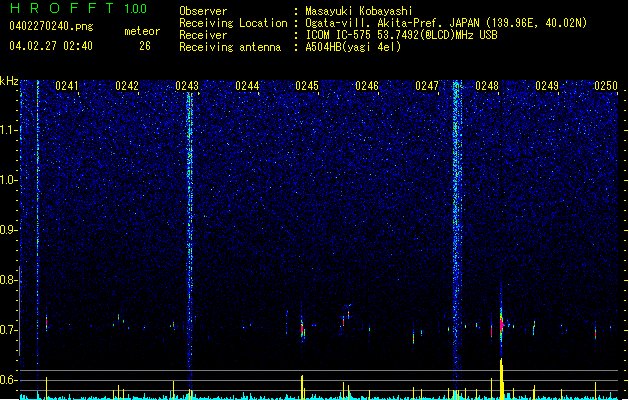Click the observer name Masayuki Kobayashi
This screenshot has height=400, width=629.
point(358,11)
